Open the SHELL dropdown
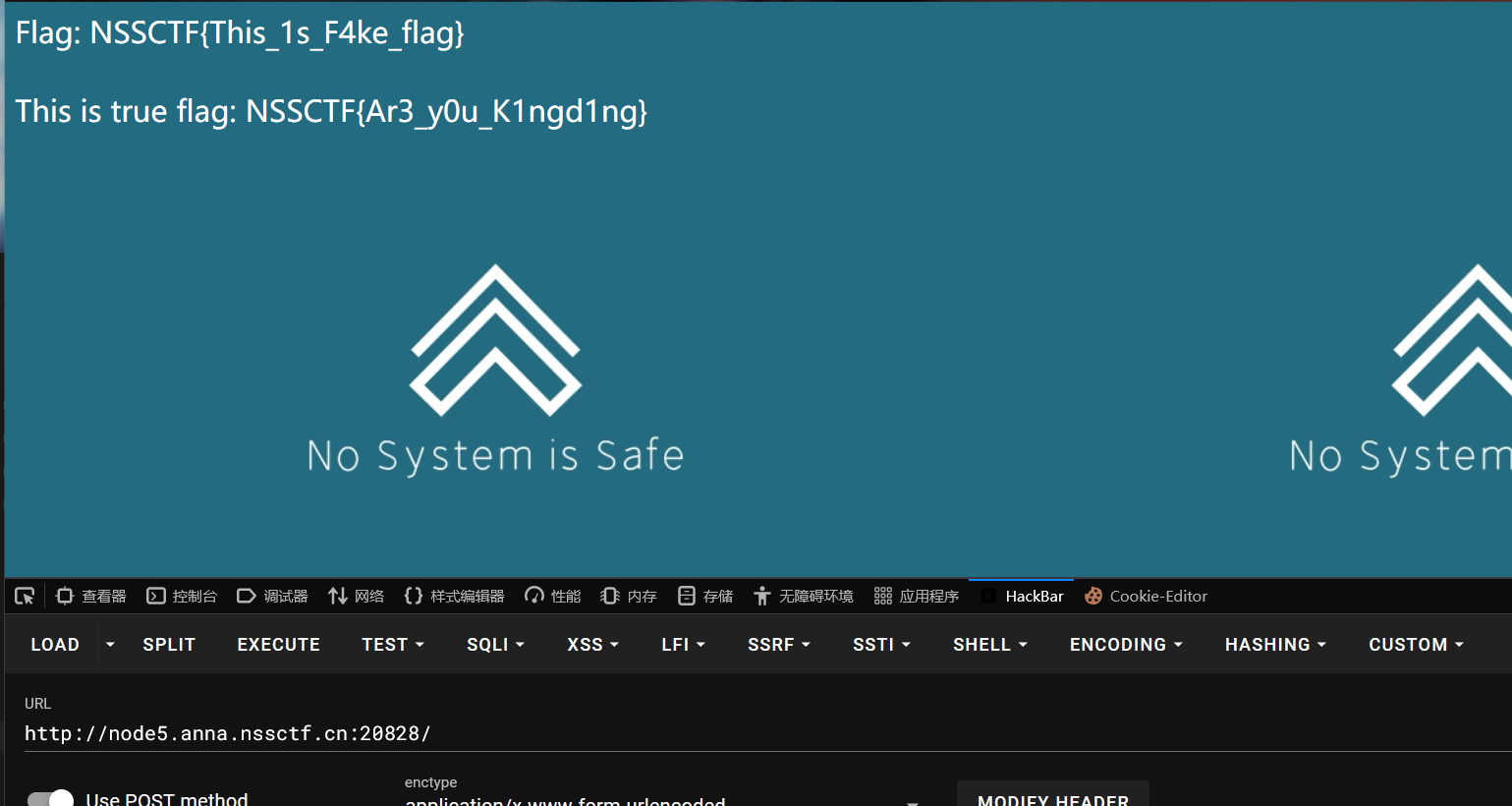Image resolution: width=1512 pixels, height=806 pixels. pyautogui.click(x=990, y=645)
